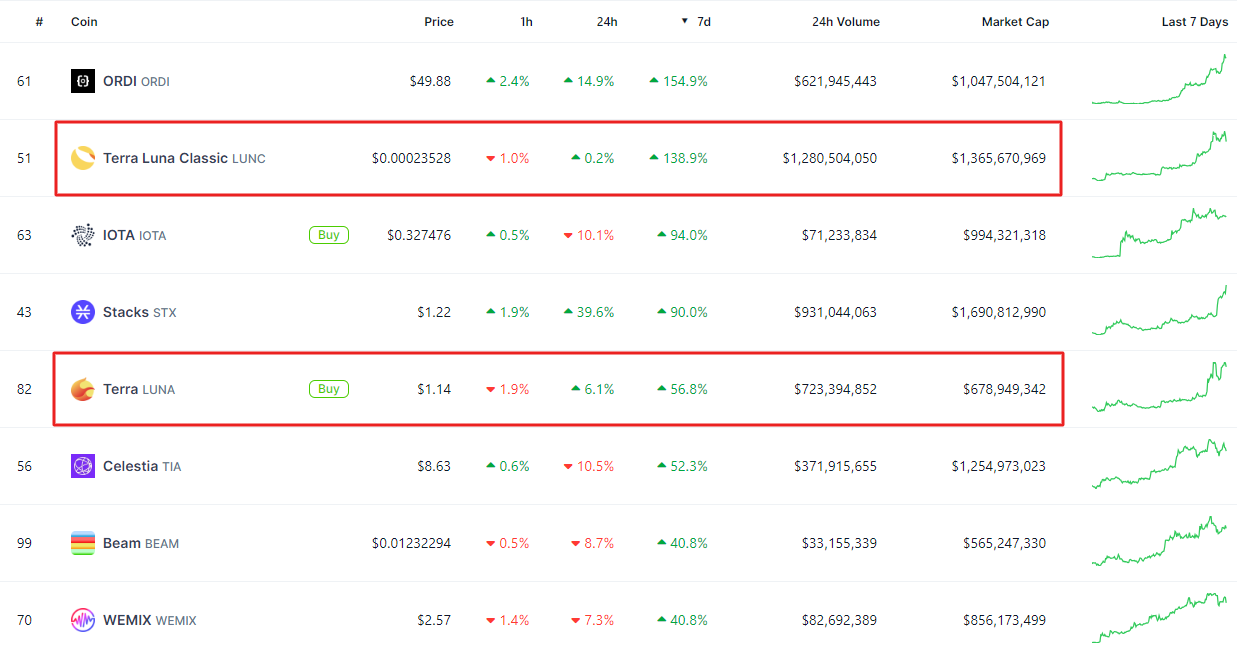Open the Celestia 7-day sparkline chart
Image resolution: width=1240 pixels, height=656 pixels.
click(1159, 466)
